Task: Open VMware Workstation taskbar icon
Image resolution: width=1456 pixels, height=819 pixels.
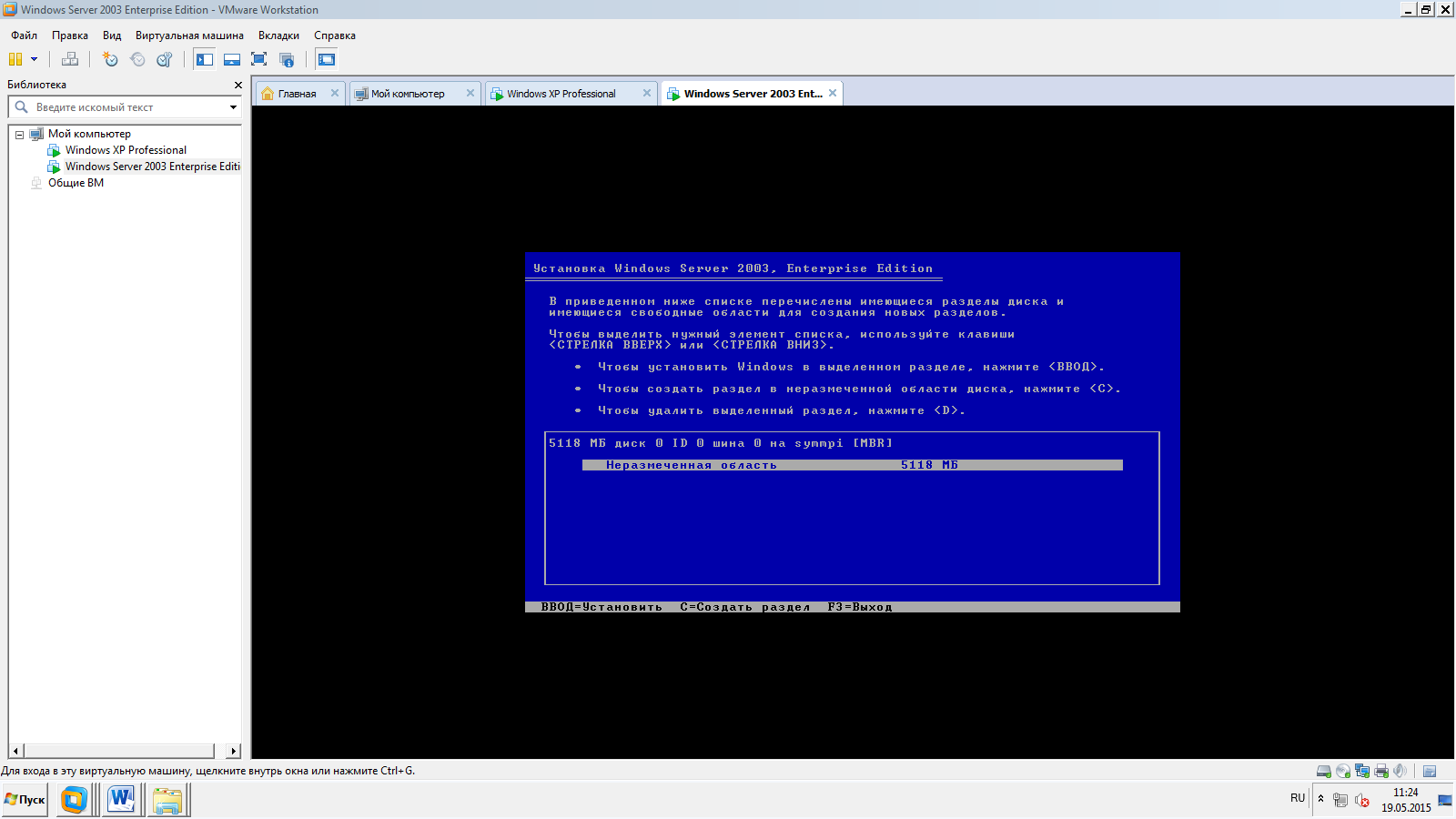Action: [74, 800]
